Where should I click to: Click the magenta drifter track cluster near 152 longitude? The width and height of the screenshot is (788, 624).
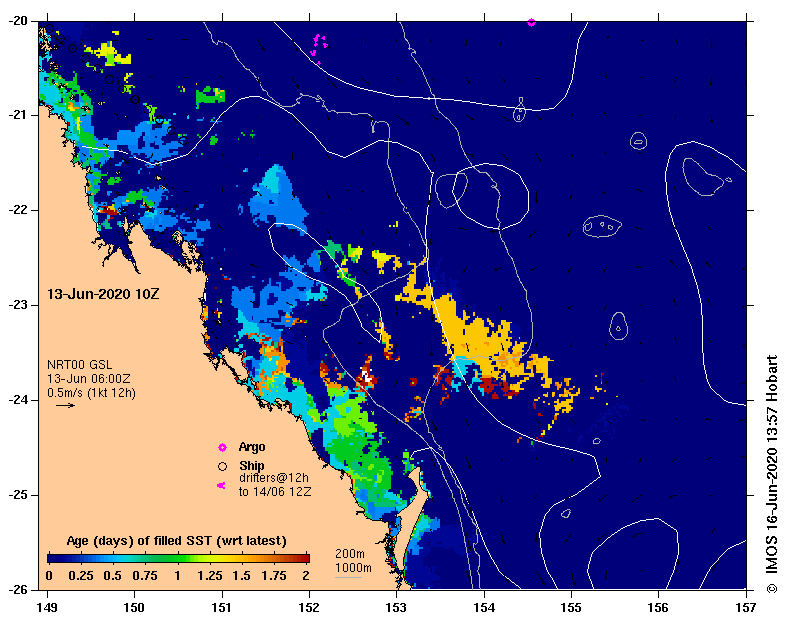click(319, 49)
